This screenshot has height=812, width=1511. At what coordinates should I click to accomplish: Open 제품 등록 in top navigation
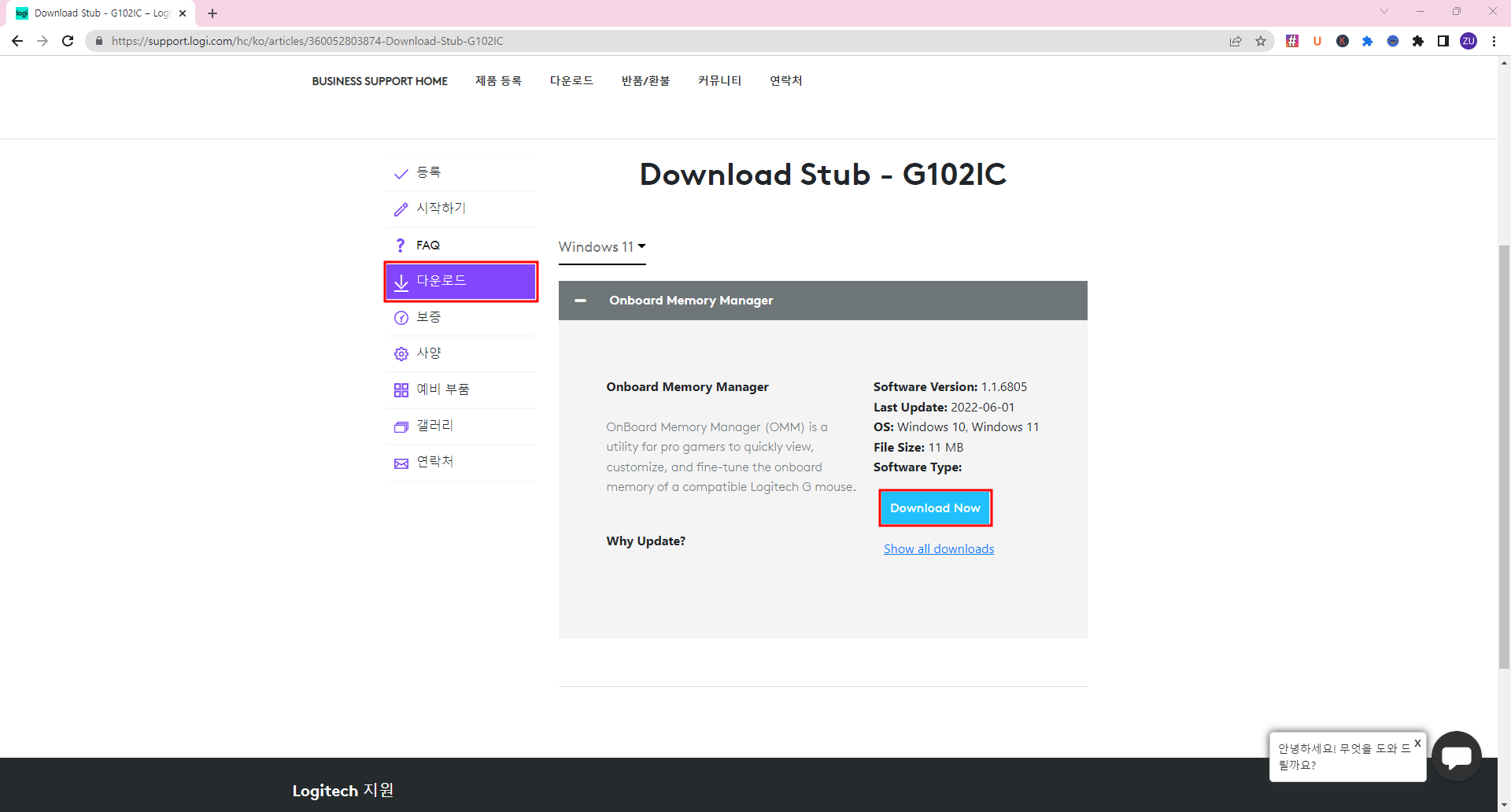498,81
